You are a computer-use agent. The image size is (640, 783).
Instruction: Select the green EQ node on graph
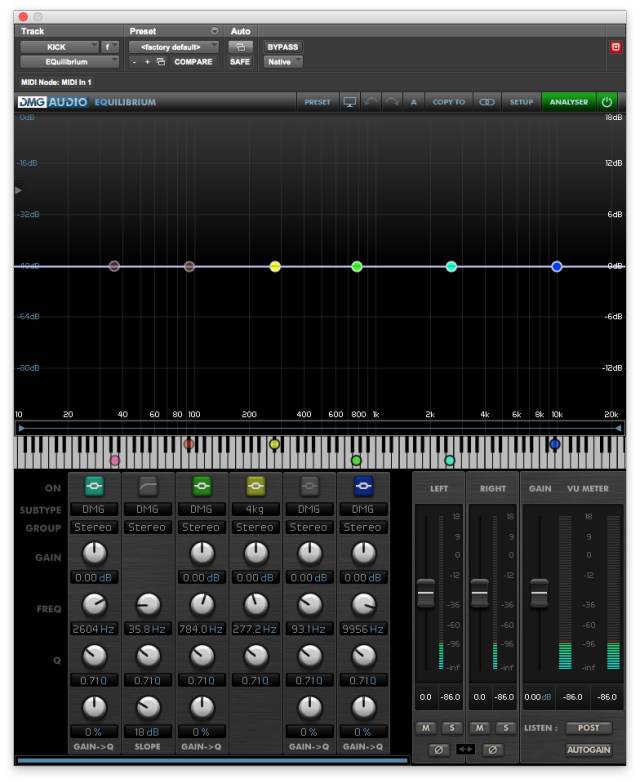(357, 266)
